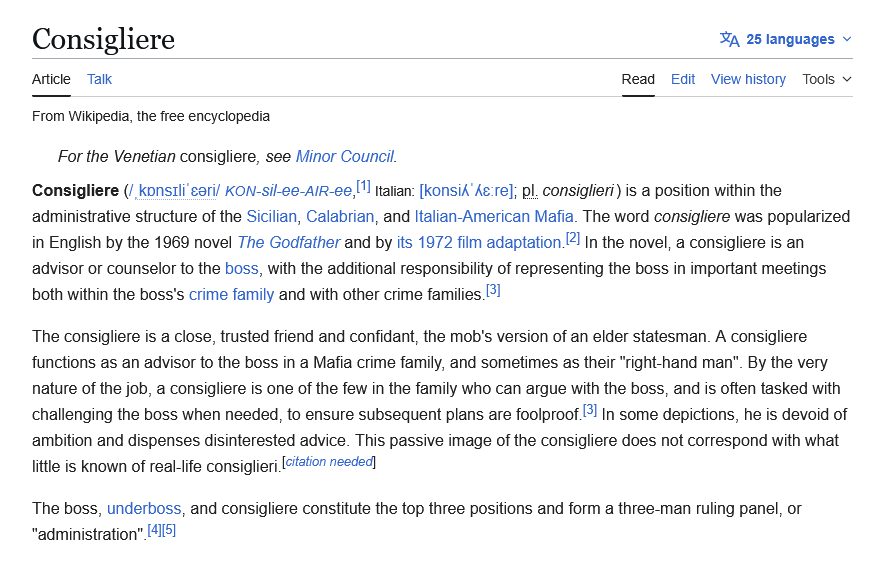892x572 pixels.
Task: Open The Godfather novel link
Action: pyautogui.click(x=288, y=242)
